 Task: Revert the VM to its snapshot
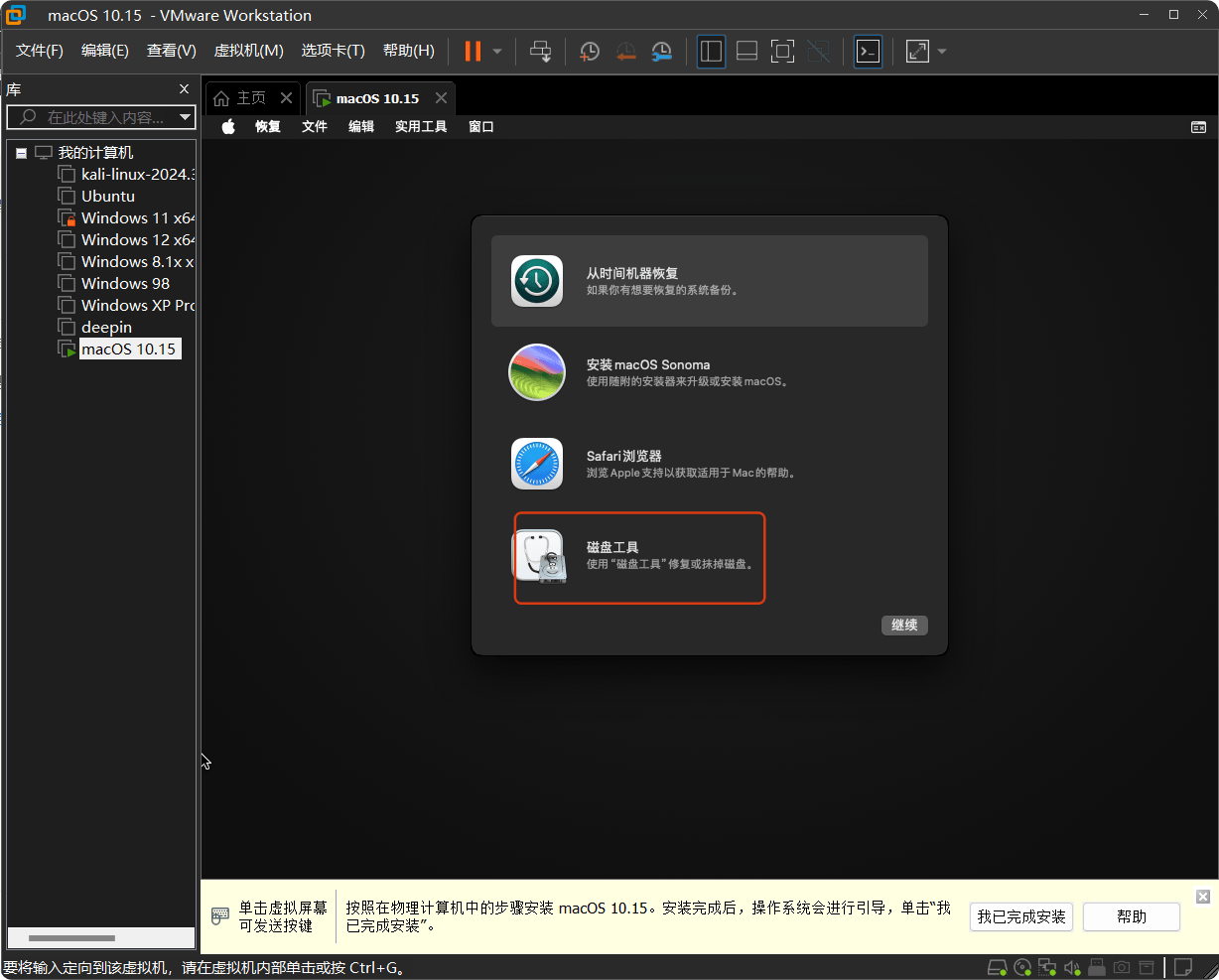pyautogui.click(x=625, y=51)
